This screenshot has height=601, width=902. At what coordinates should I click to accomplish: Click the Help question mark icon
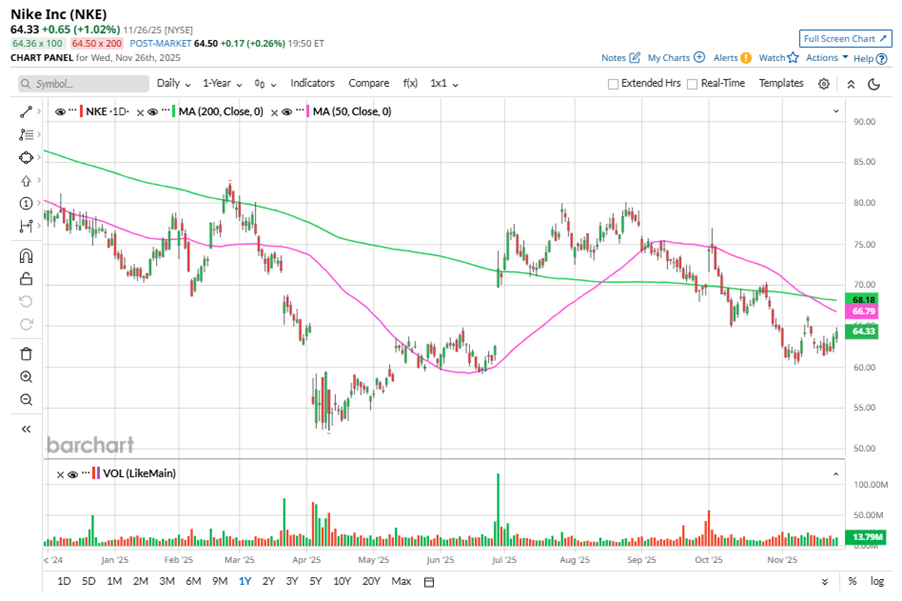pos(881,59)
